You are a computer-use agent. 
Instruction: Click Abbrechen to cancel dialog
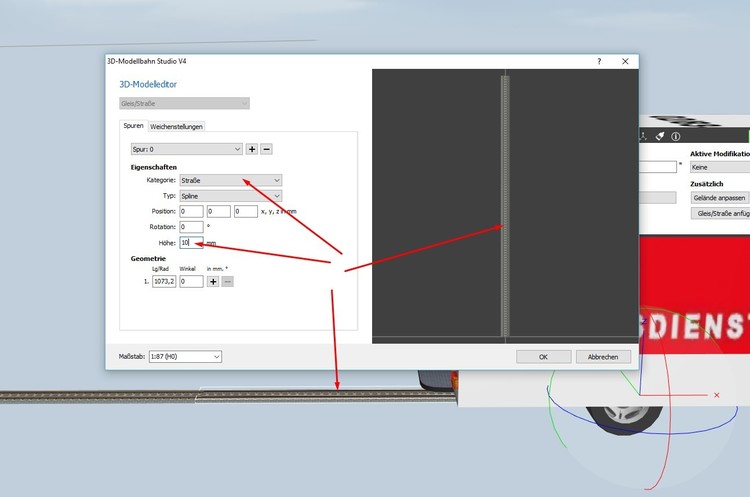[x=603, y=357]
